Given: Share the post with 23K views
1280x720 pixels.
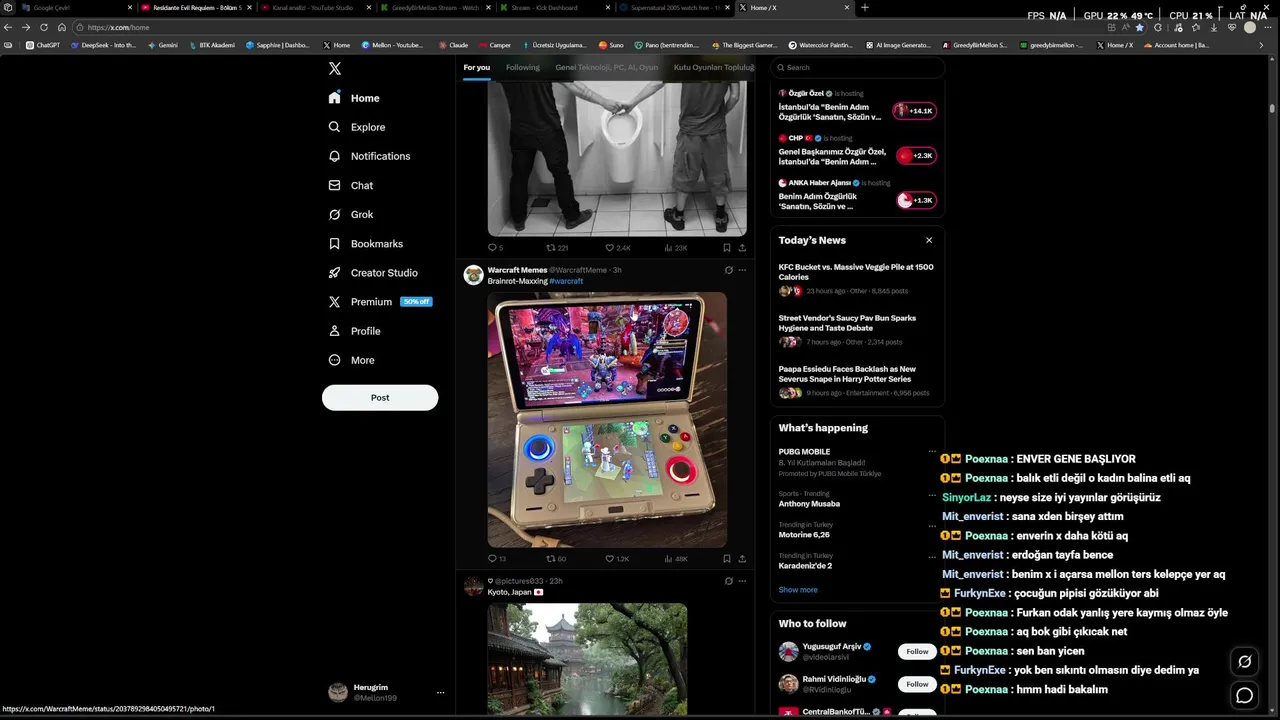Looking at the screenshot, I should [x=742, y=248].
